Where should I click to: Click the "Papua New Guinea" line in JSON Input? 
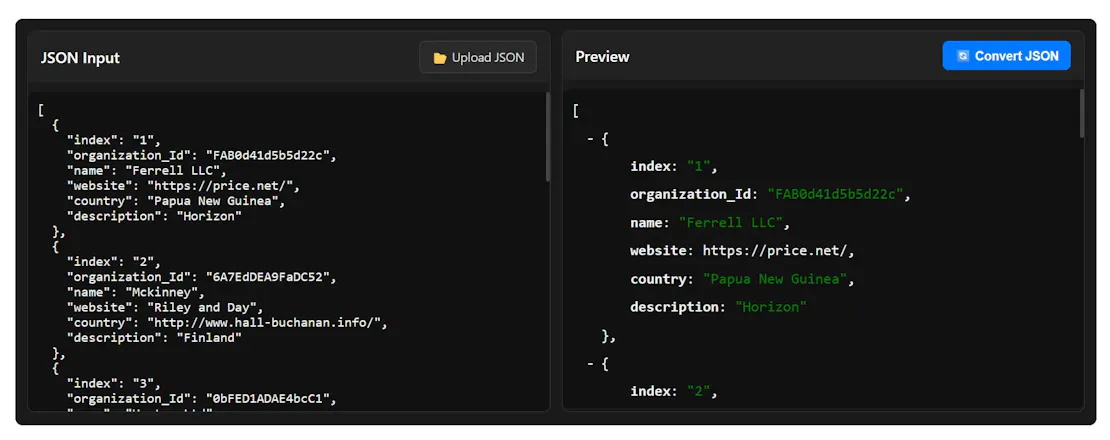click(176, 201)
